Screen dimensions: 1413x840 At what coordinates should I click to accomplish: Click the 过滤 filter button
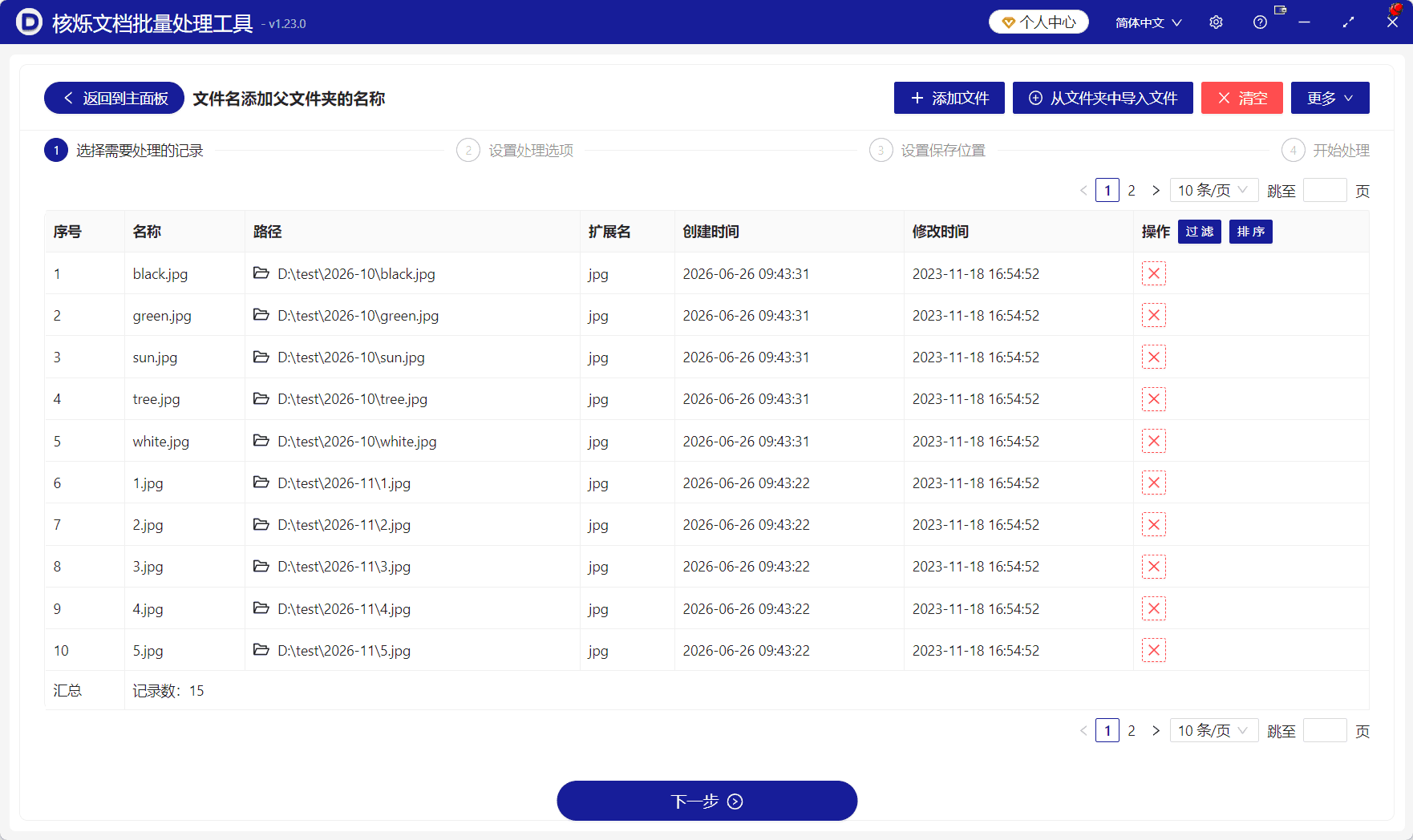click(1199, 232)
